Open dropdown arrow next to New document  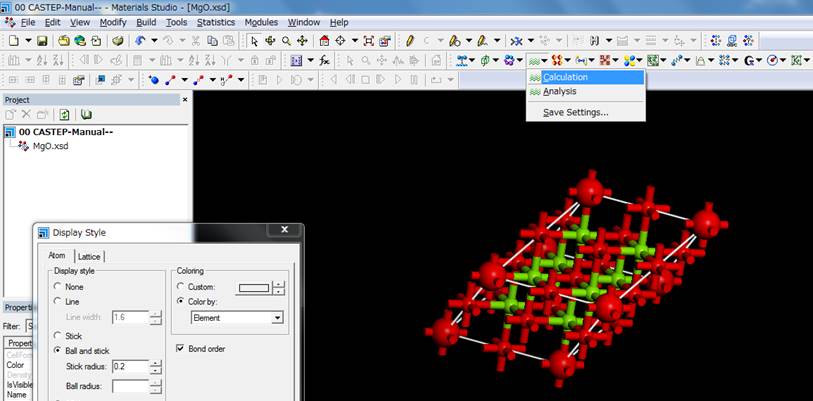(x=28, y=40)
